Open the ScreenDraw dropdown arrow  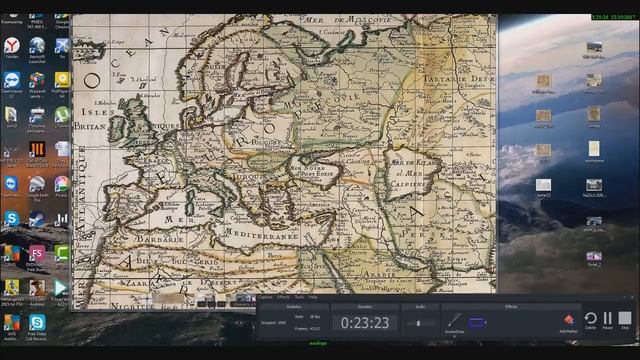coord(454,336)
